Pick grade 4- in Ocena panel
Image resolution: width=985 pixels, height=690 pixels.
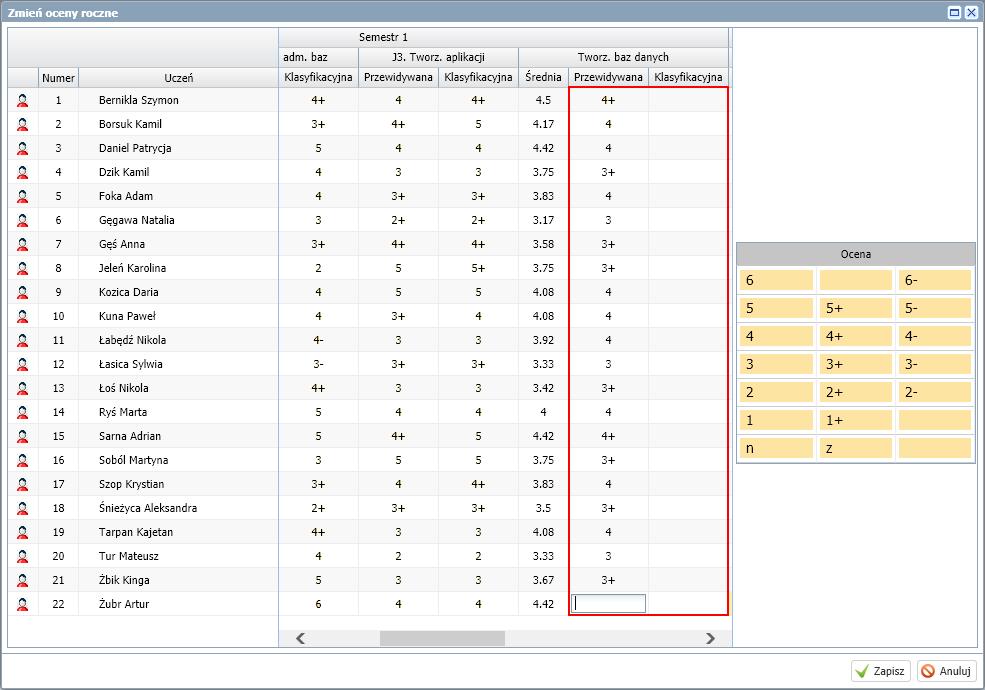[935, 336]
